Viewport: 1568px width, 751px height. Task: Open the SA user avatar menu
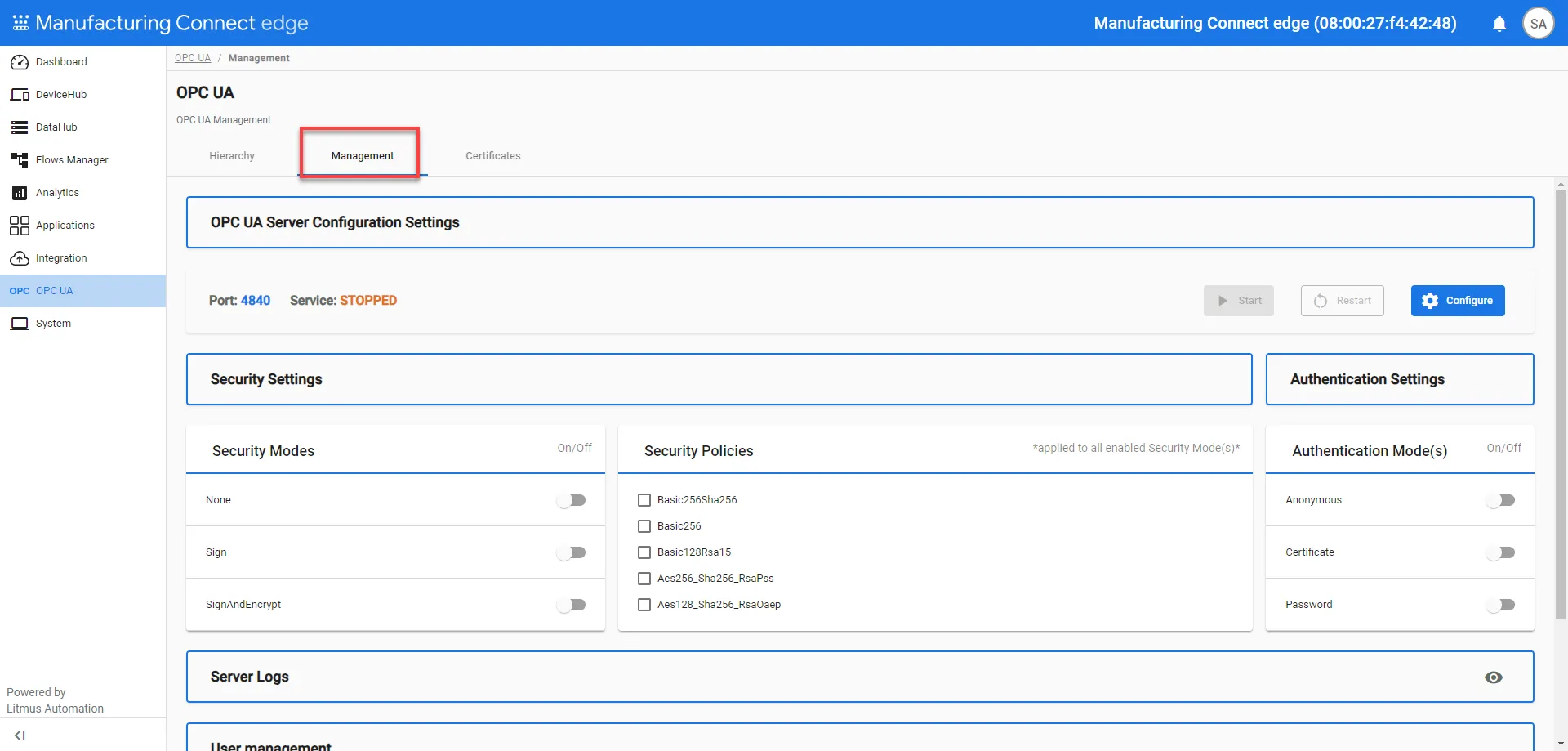click(1539, 23)
